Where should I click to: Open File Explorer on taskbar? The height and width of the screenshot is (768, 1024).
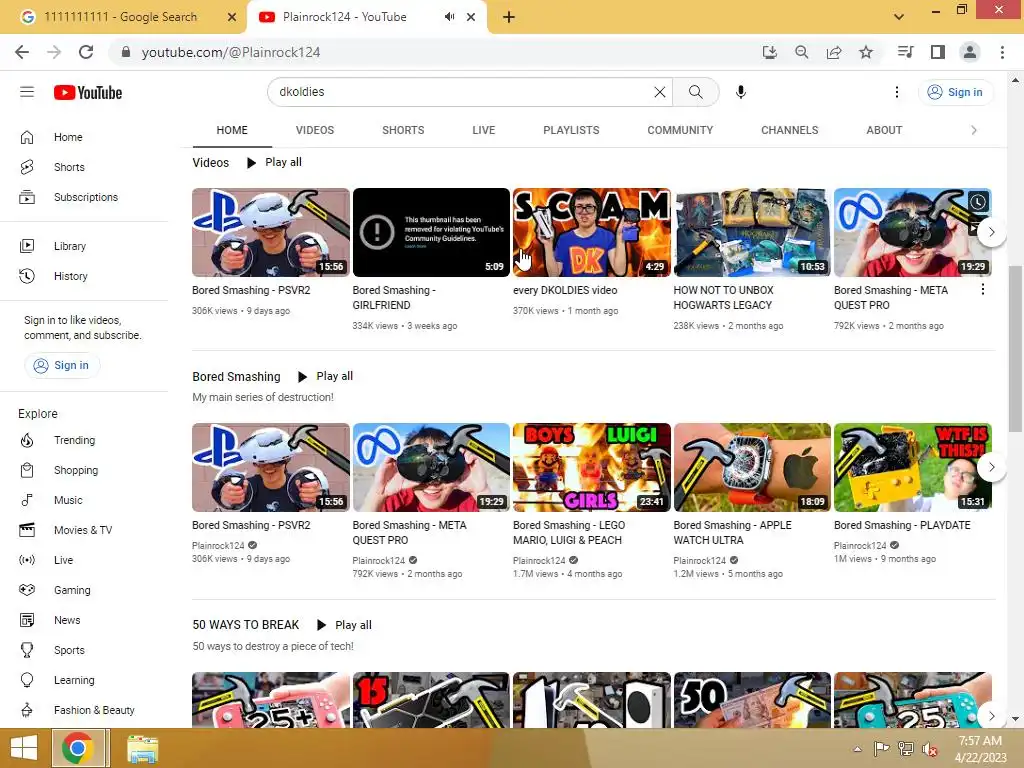coord(142,748)
